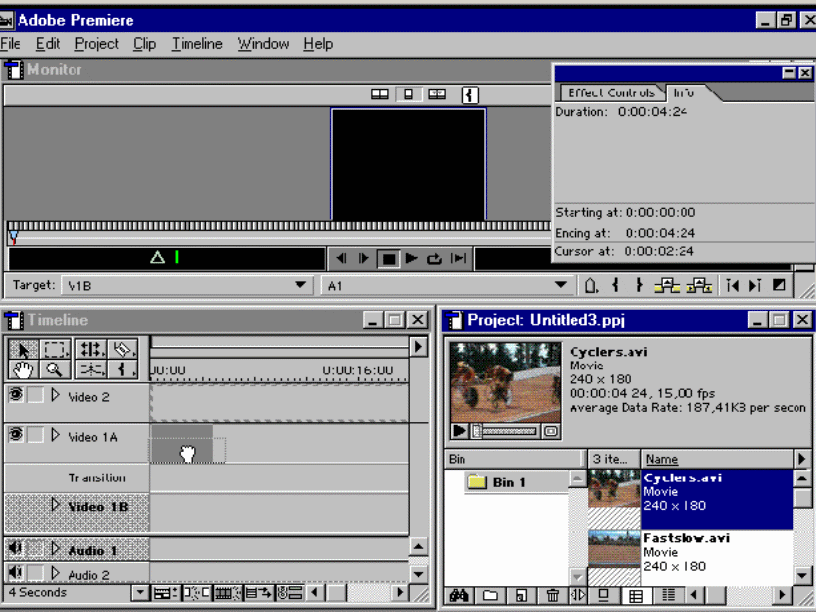The height and width of the screenshot is (612, 816).
Task: Open the File menu
Action: (x=10, y=44)
